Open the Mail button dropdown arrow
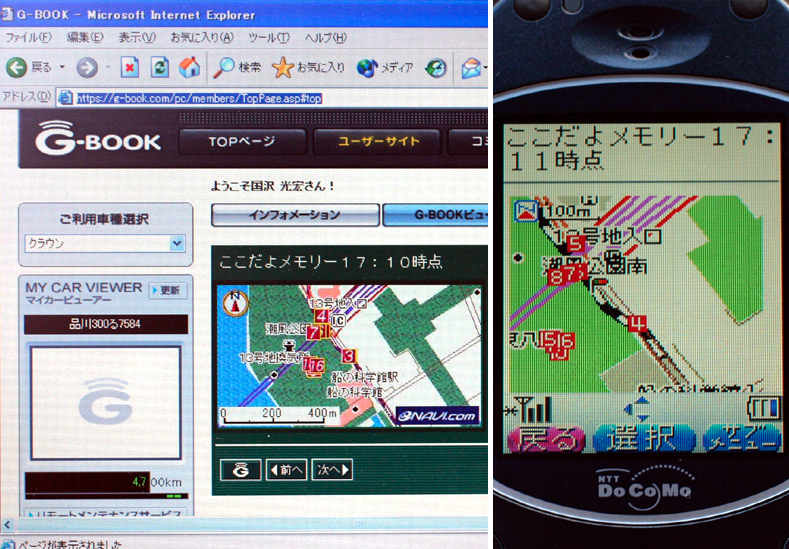 pyautogui.click(x=485, y=68)
